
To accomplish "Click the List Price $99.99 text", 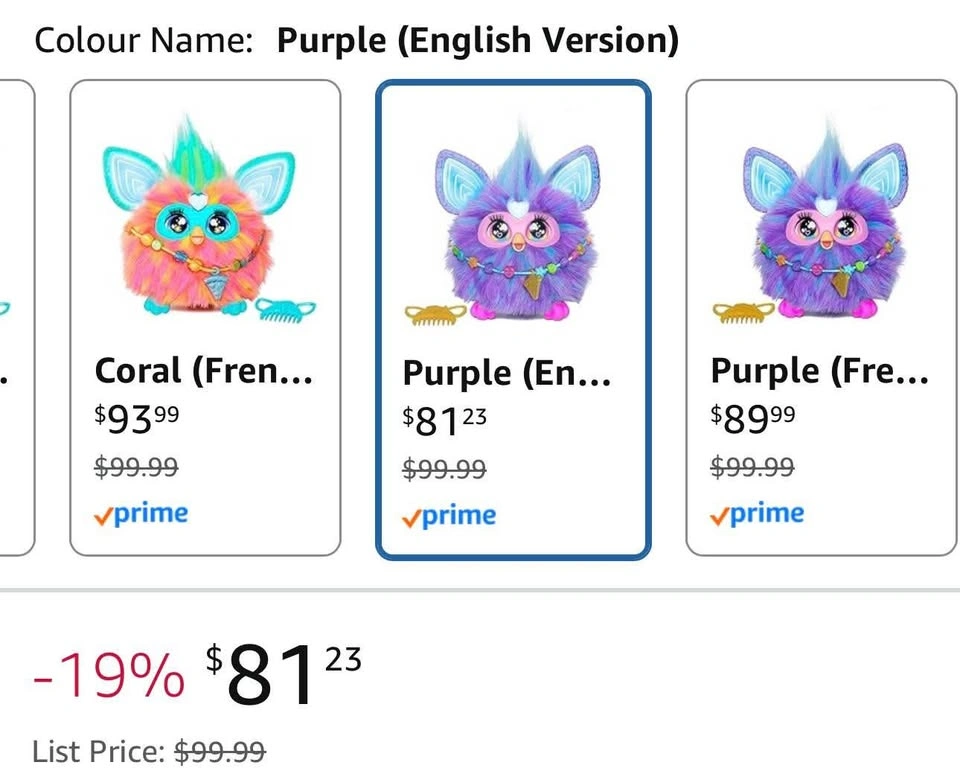I will pos(150,751).
